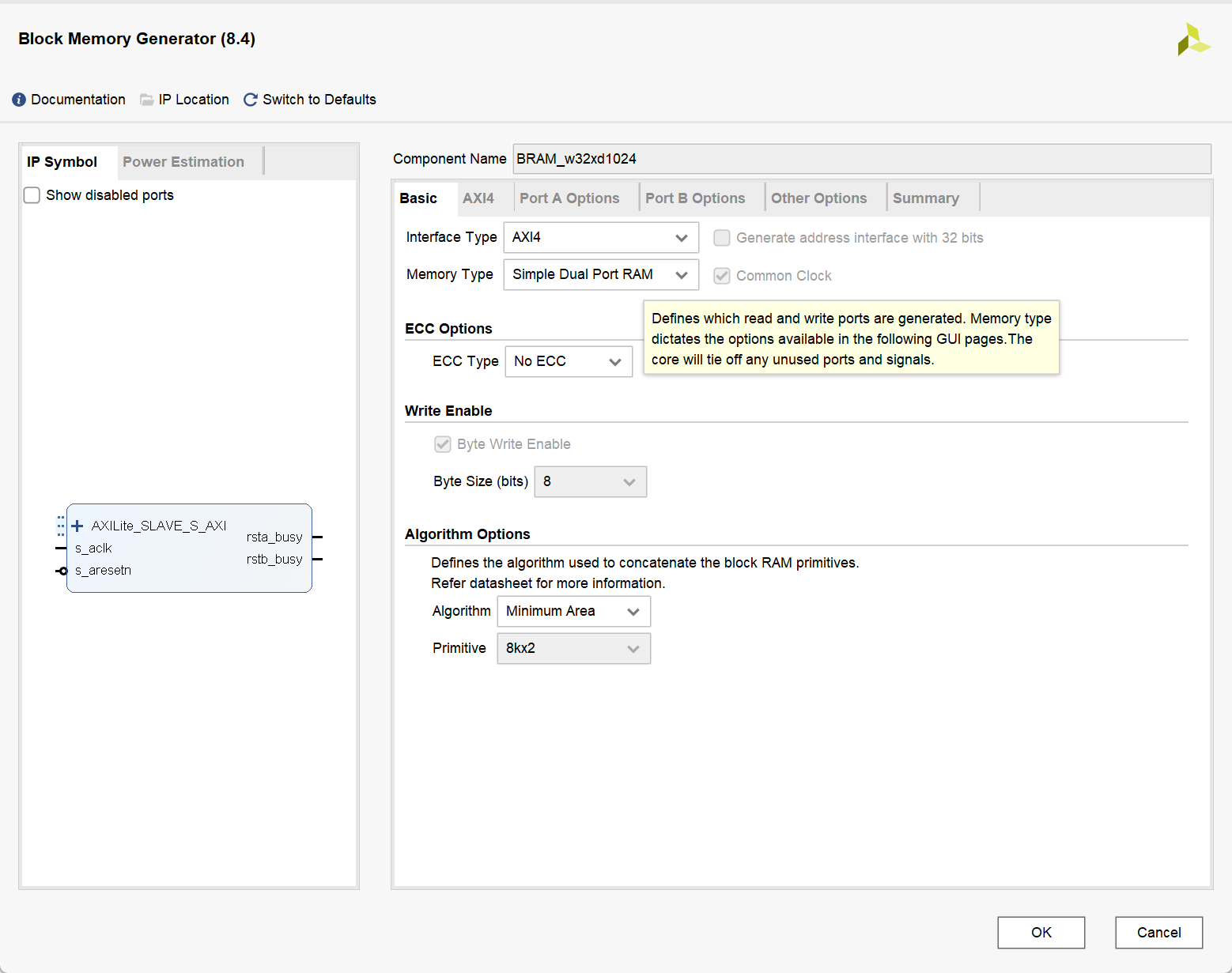Switch to the Port A Options tab
The height and width of the screenshot is (973, 1232).
coord(569,198)
